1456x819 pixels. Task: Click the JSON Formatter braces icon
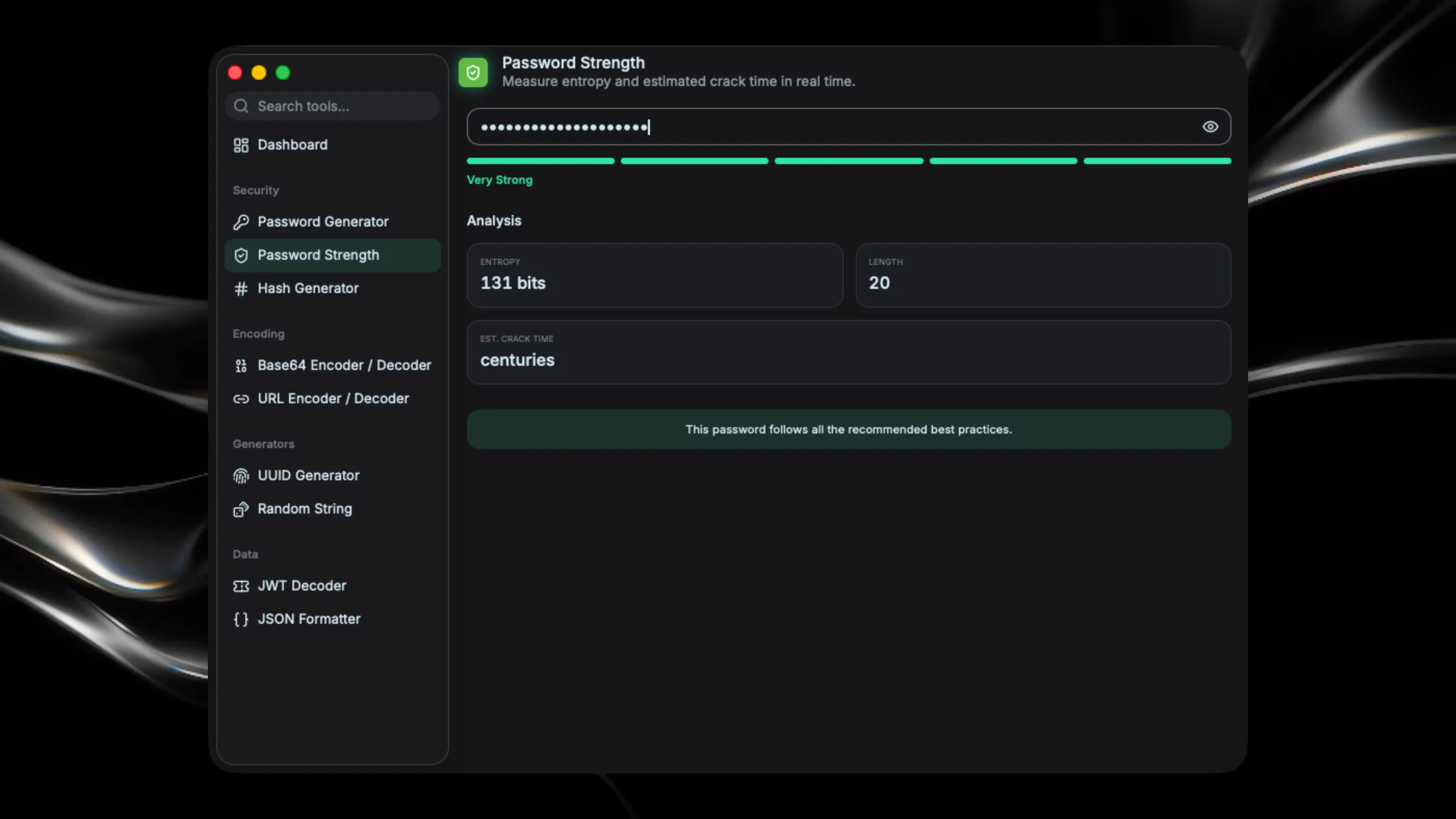coord(241,619)
